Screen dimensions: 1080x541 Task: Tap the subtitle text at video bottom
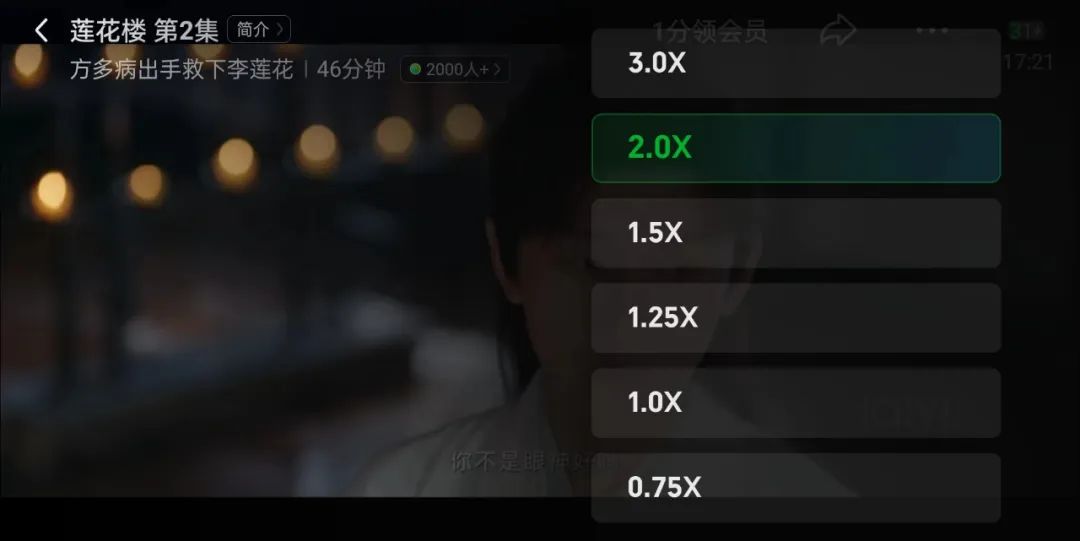(x=530, y=462)
